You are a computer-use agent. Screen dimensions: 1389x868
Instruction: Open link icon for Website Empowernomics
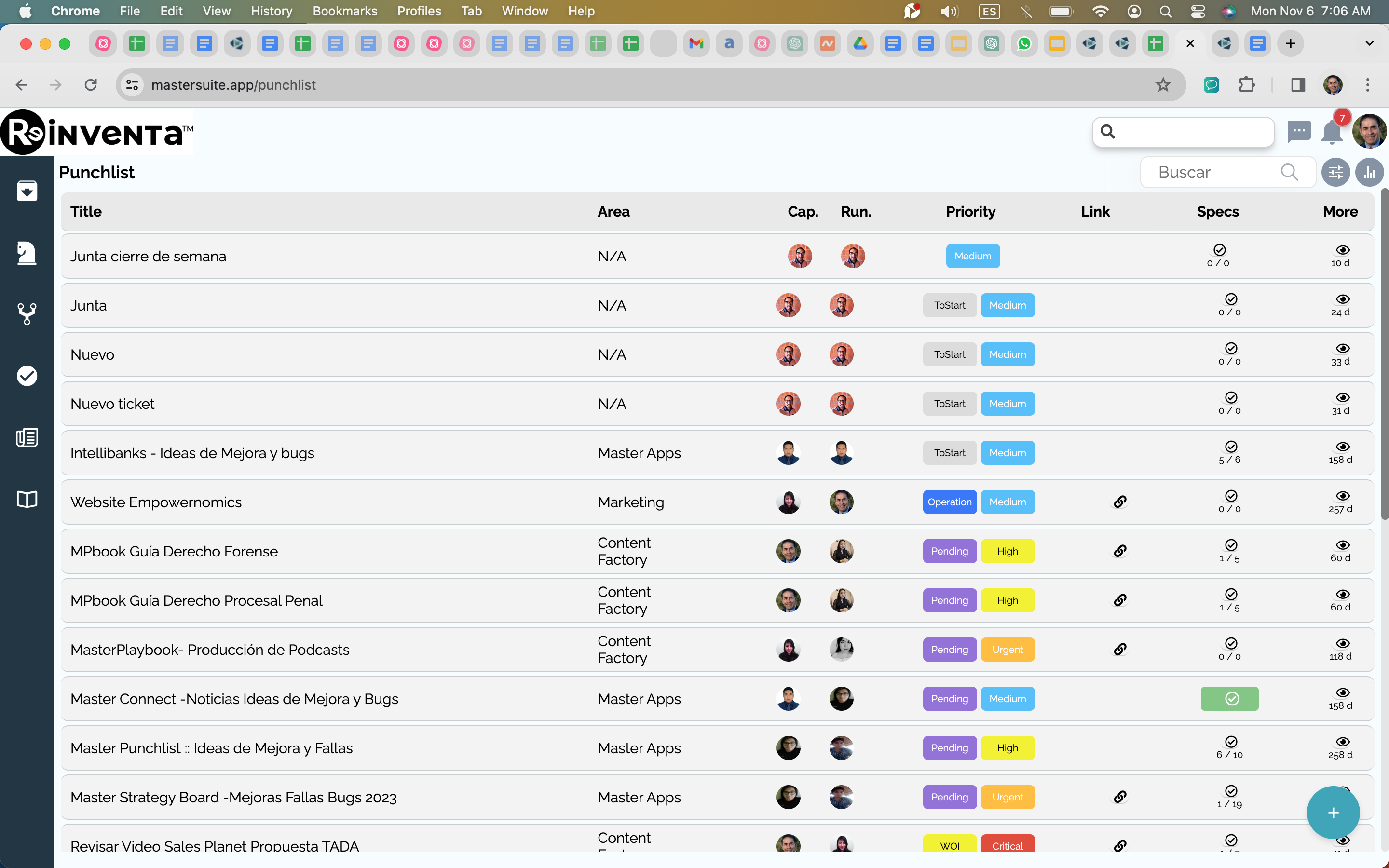point(1120,502)
